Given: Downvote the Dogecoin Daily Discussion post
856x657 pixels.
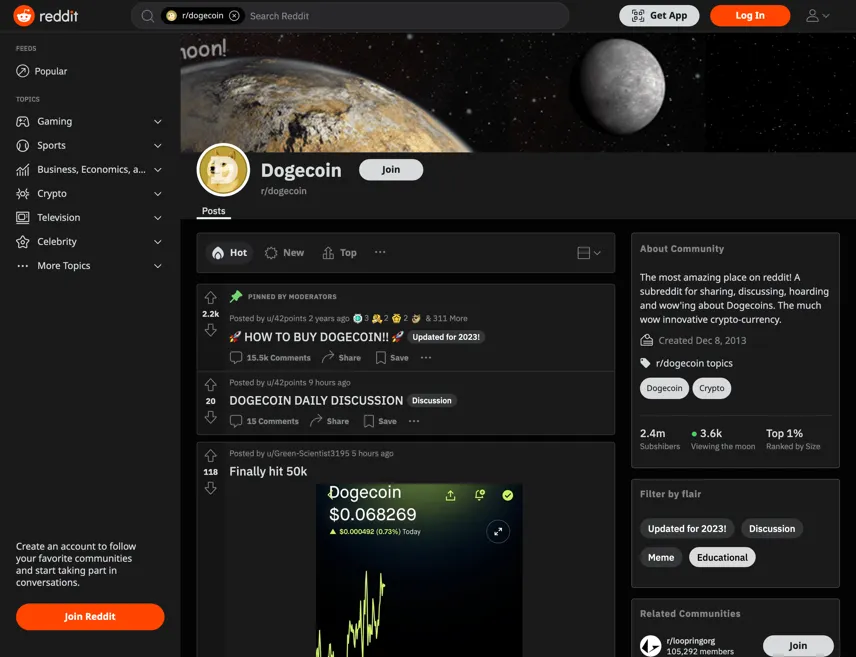Looking at the screenshot, I should (x=211, y=418).
